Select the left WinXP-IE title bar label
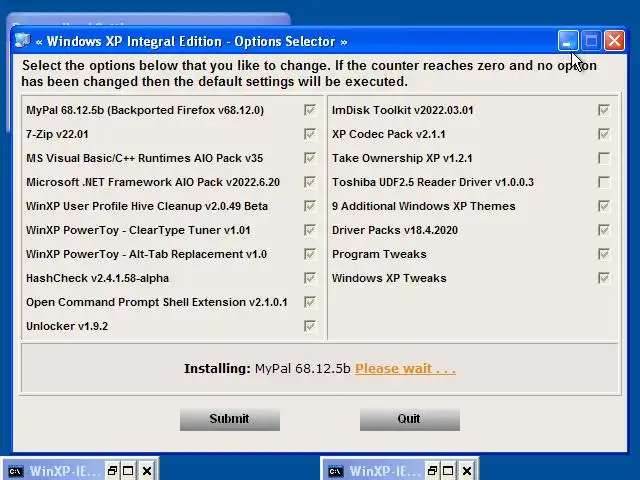640x480 pixels. click(x=64, y=471)
